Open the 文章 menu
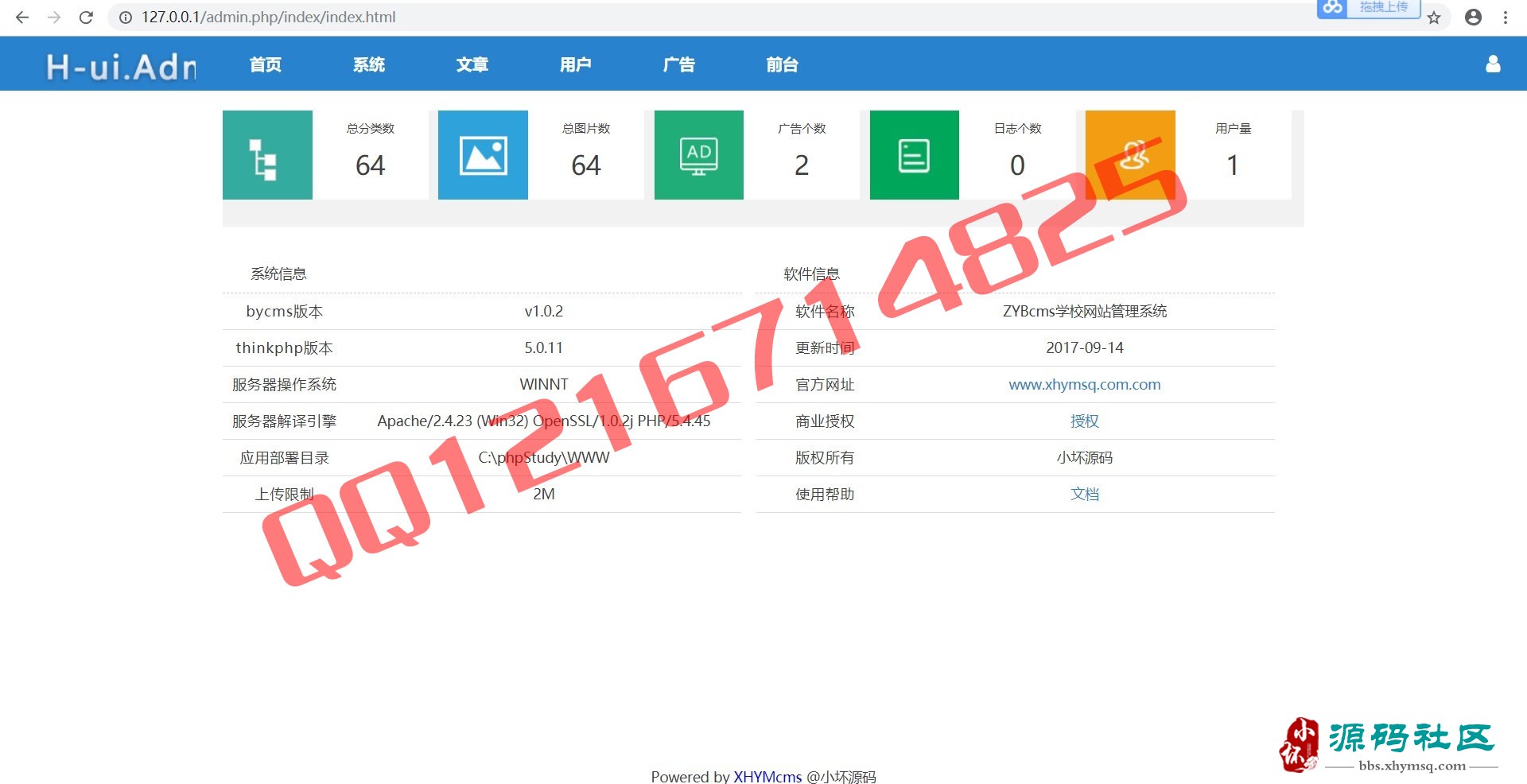The height and width of the screenshot is (784, 1527). [472, 64]
